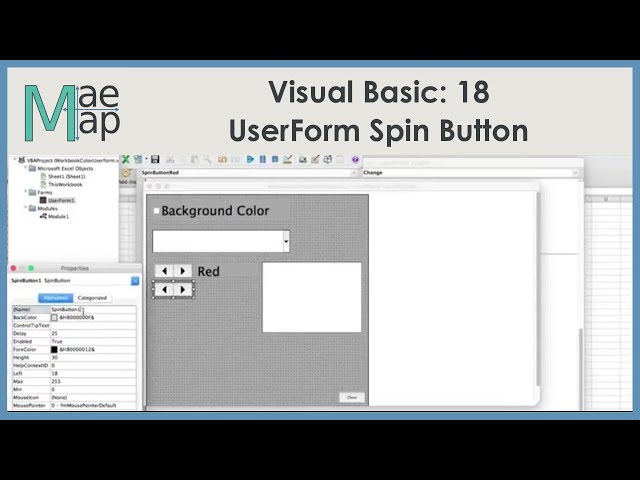This screenshot has height=480, width=640.
Task: Click the Max property value 255
Action: [93, 381]
